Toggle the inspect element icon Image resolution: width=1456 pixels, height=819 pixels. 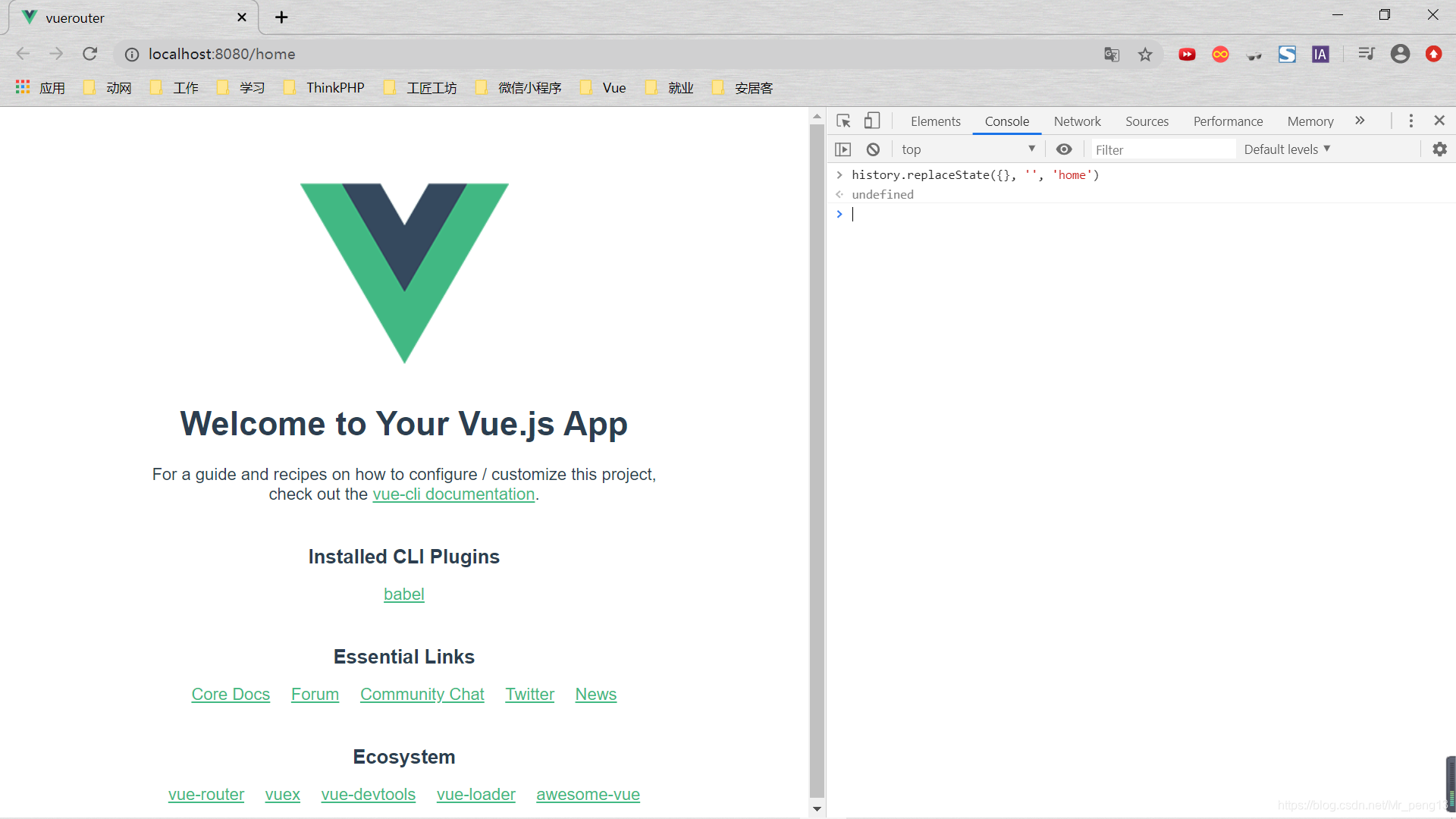coord(843,120)
